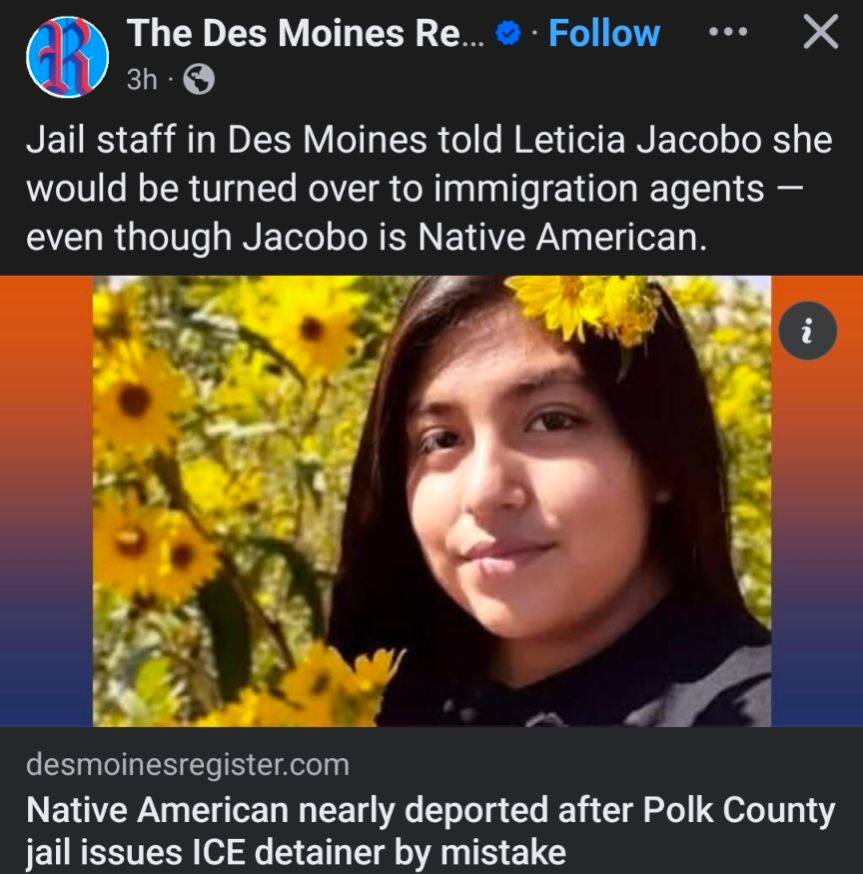863x874 pixels.
Task: Click the 3h post timestamp
Action: click(x=142, y=80)
